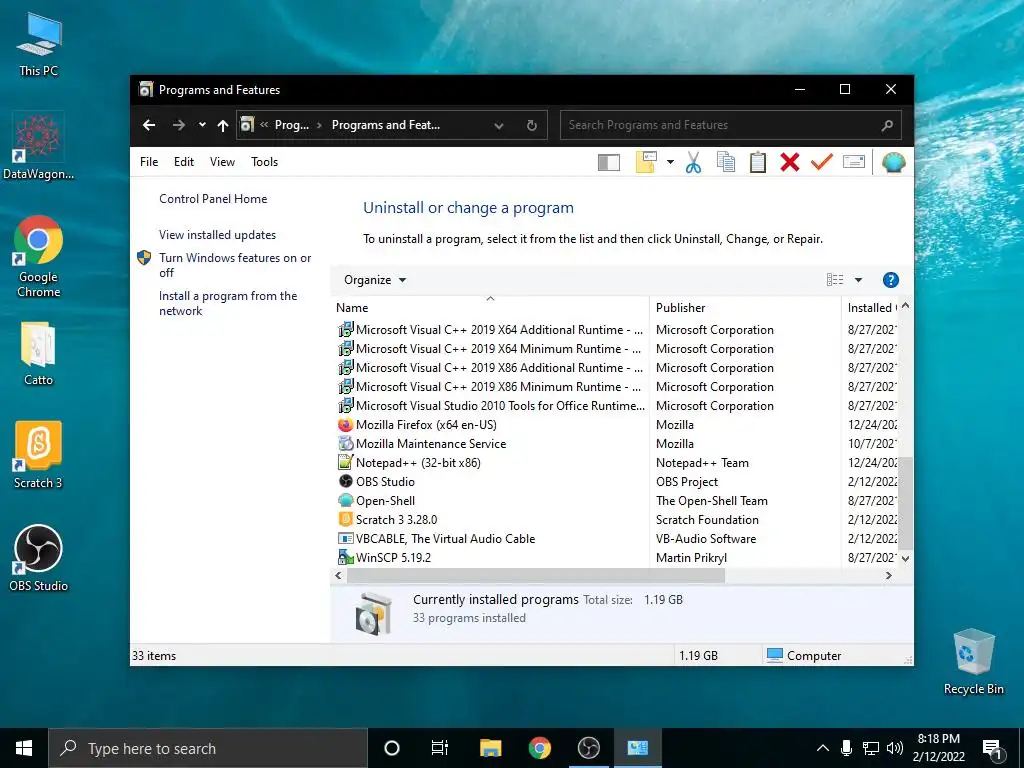1024x768 pixels.
Task: Click the Rename toolbar icon
Action: coord(854,161)
